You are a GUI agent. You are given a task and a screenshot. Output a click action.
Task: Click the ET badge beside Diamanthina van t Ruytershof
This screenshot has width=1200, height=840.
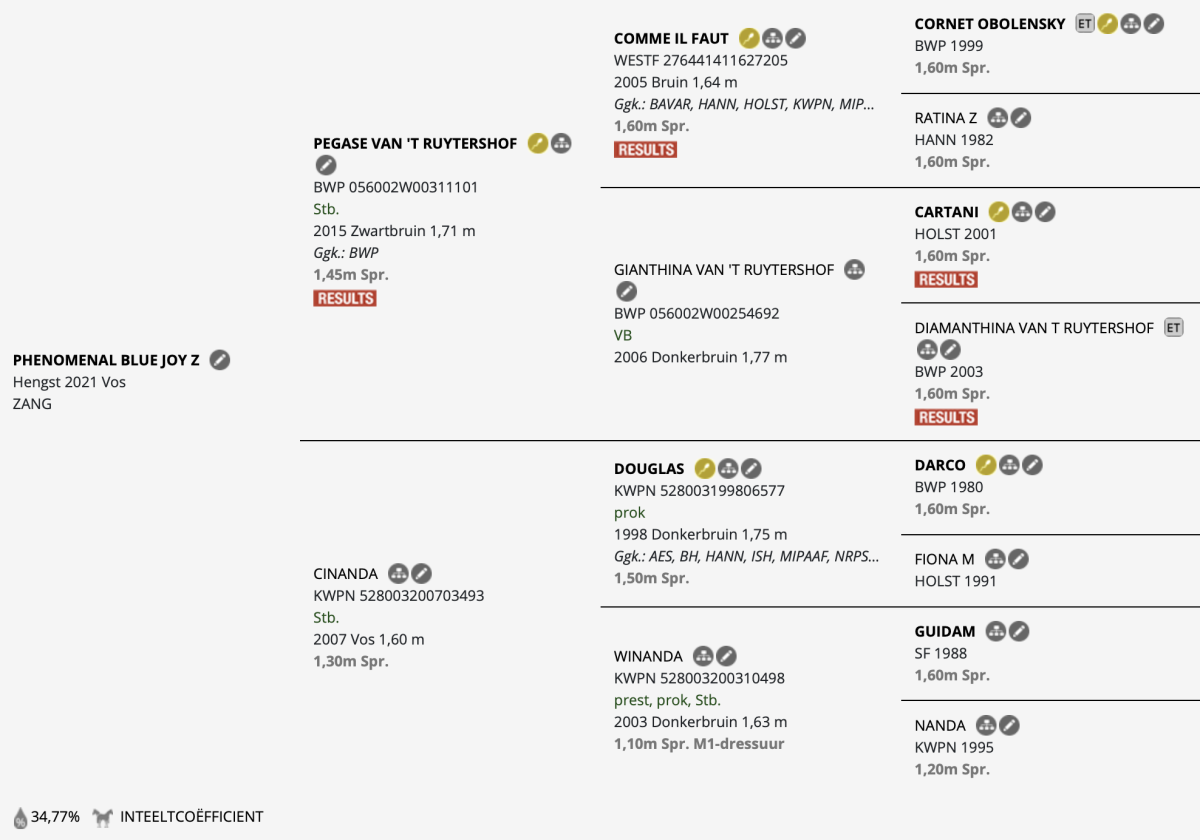click(1174, 327)
